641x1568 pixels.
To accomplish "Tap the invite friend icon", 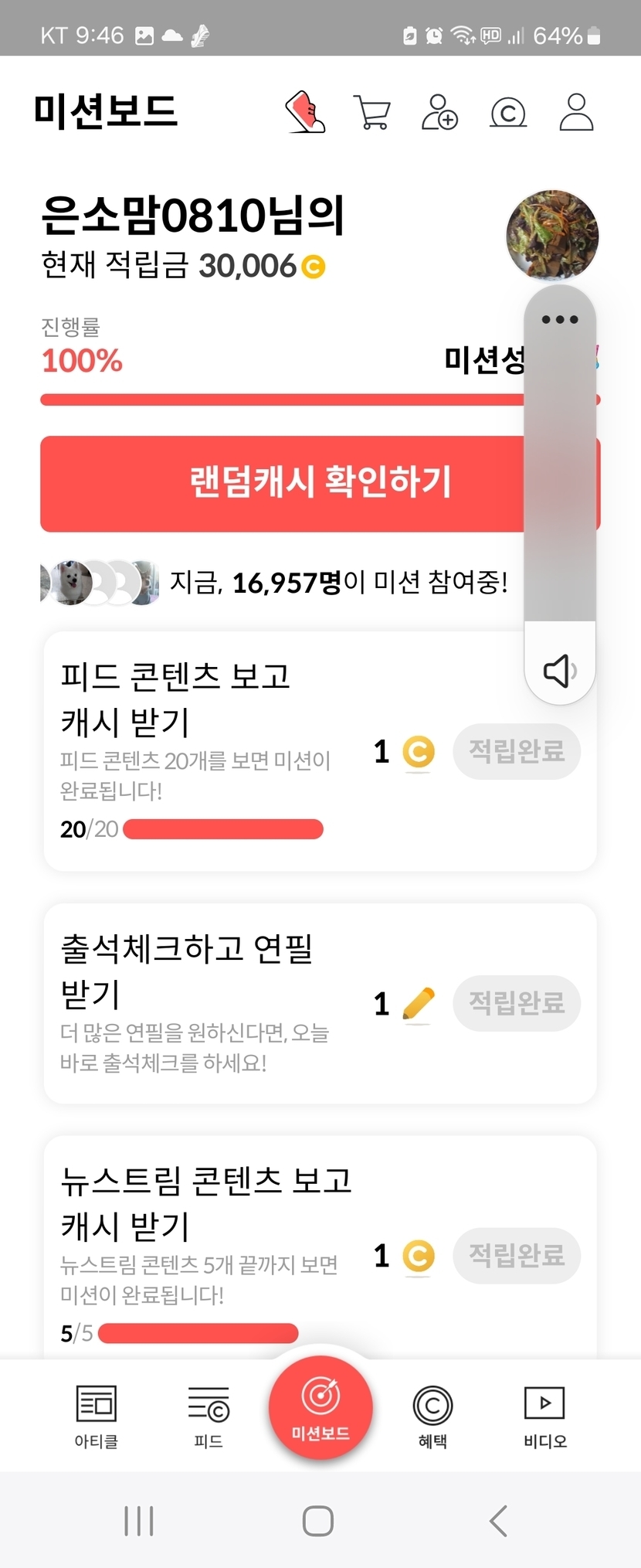I will [x=439, y=112].
